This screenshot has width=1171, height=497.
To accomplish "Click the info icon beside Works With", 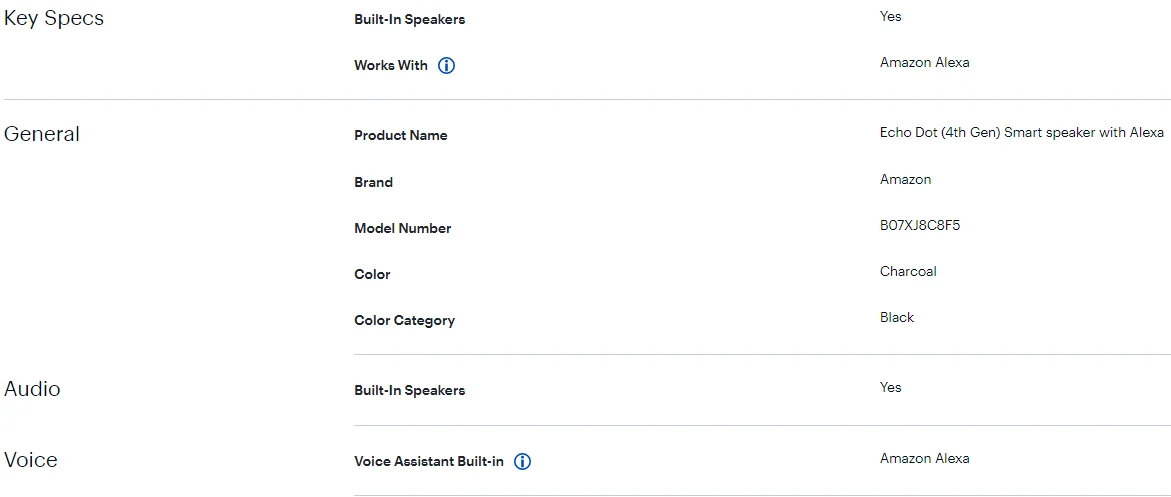I will tap(447, 66).
